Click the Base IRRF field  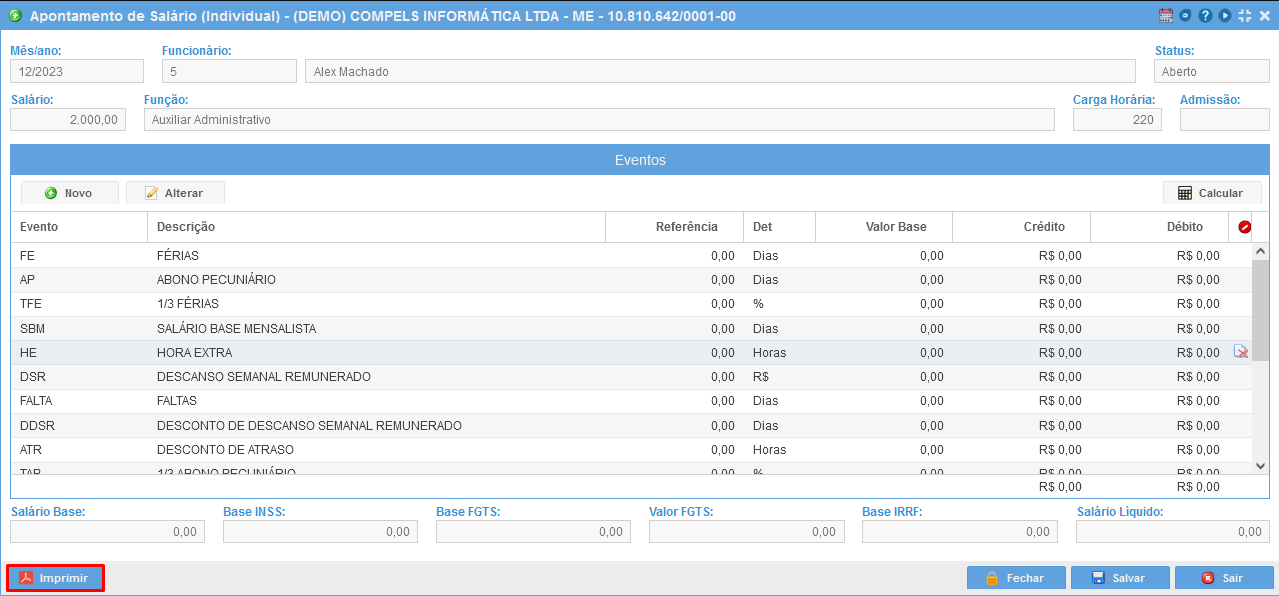coord(960,531)
